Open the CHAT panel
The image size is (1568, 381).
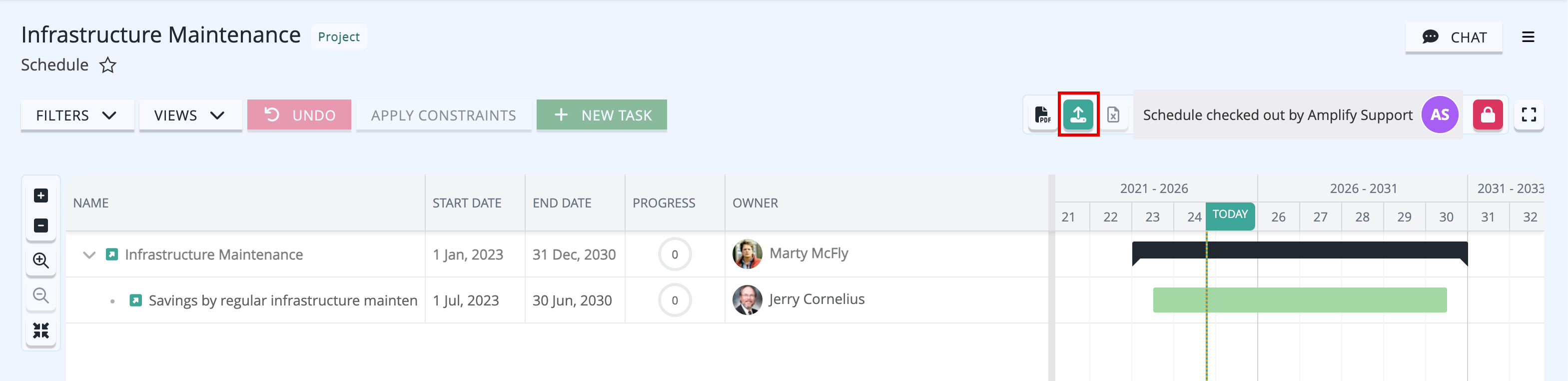[x=1454, y=37]
